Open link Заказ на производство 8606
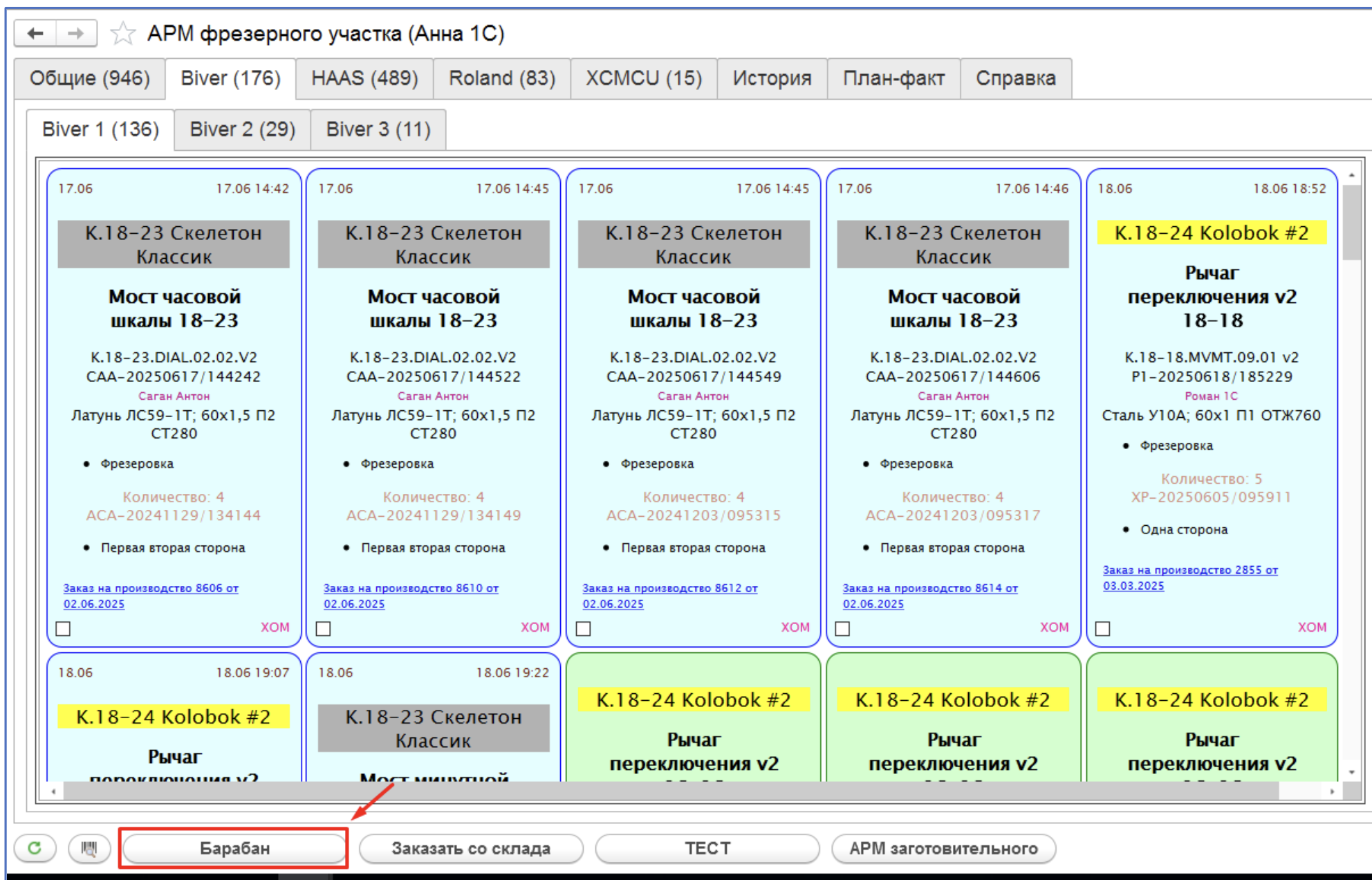1372x880 pixels. point(151,588)
